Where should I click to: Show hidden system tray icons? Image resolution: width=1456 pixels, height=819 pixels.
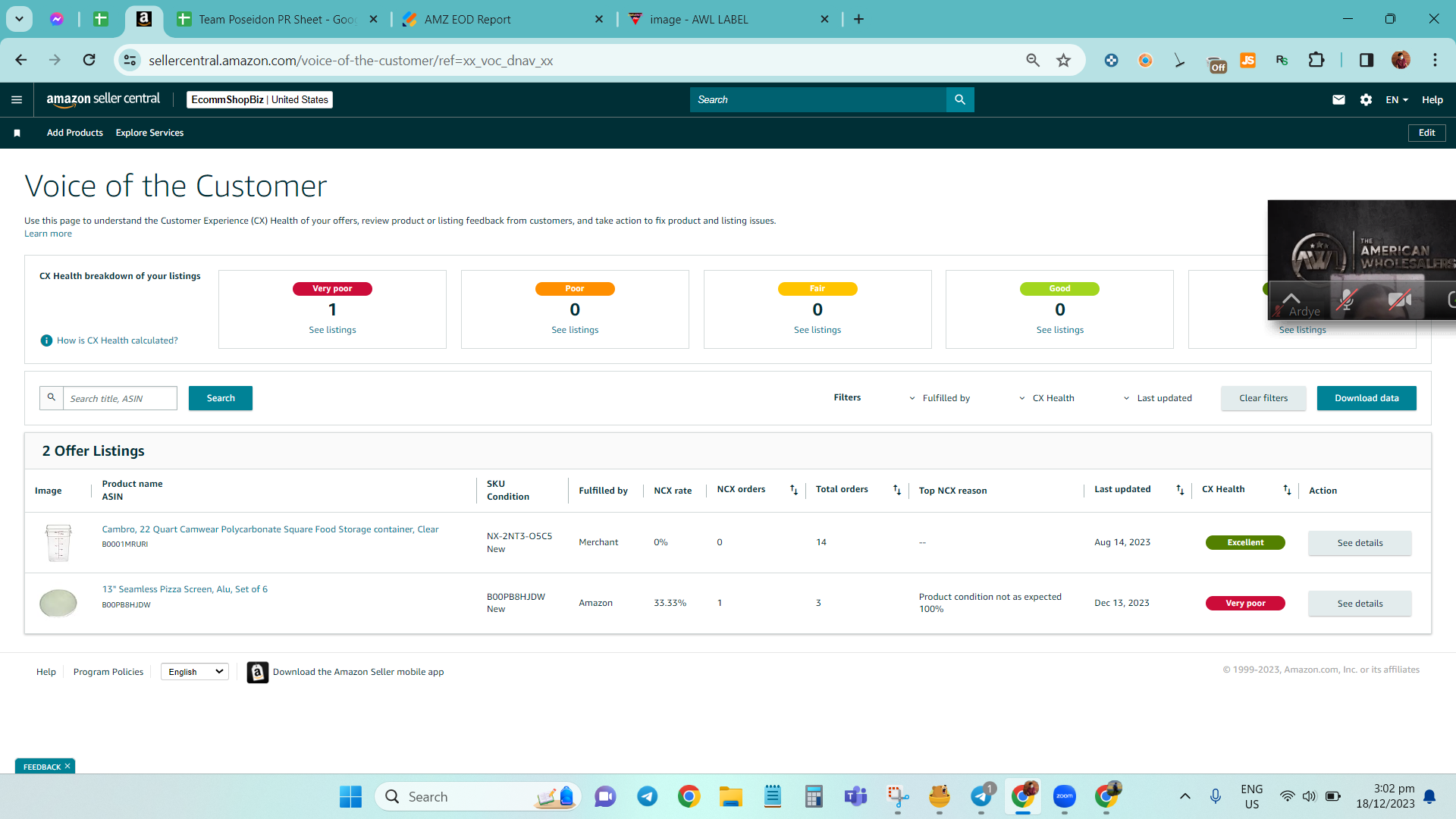[x=1185, y=796]
